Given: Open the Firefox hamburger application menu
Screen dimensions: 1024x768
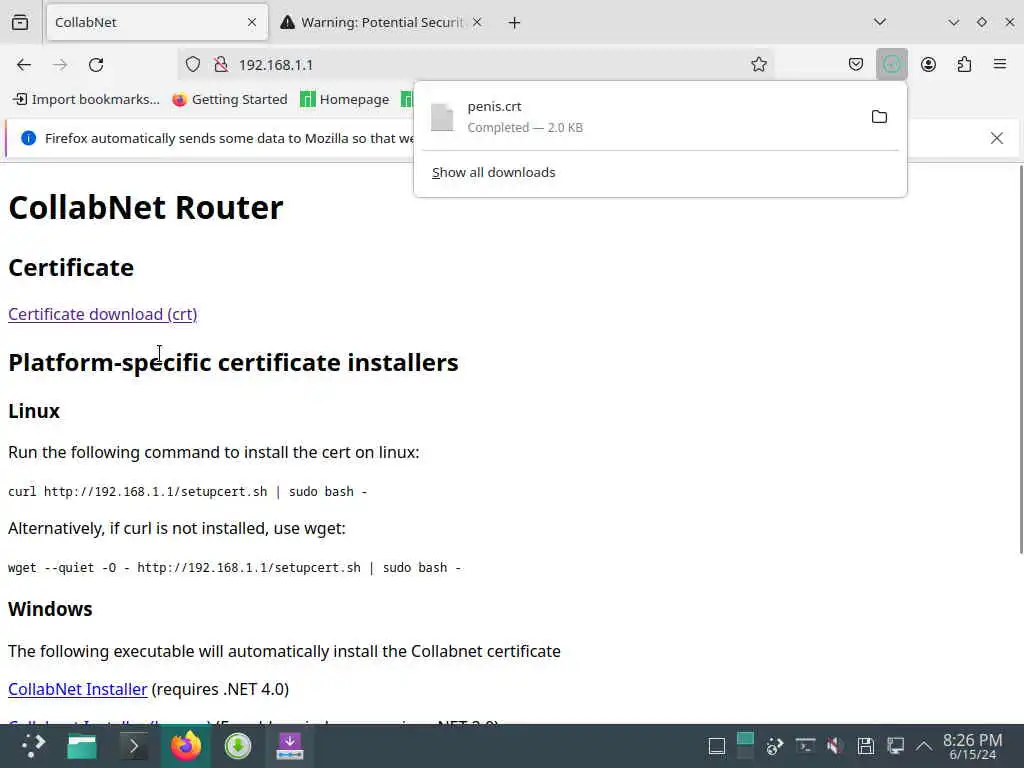Looking at the screenshot, I should click(1000, 64).
